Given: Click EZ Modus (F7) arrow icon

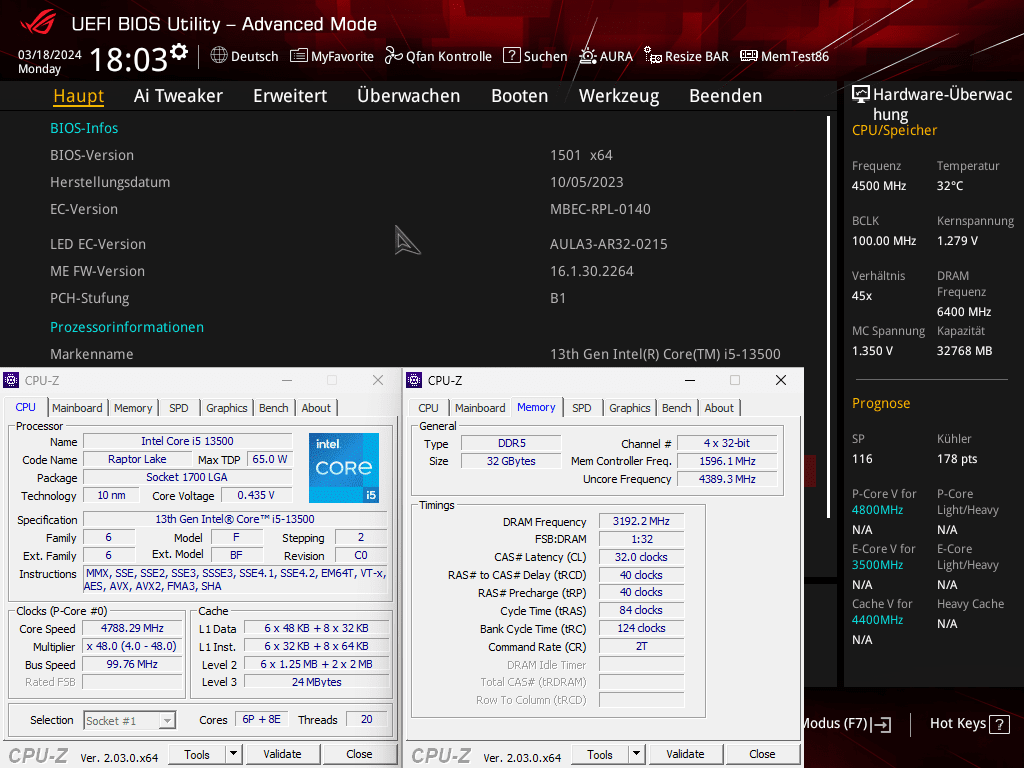Looking at the screenshot, I should click(x=882, y=724).
